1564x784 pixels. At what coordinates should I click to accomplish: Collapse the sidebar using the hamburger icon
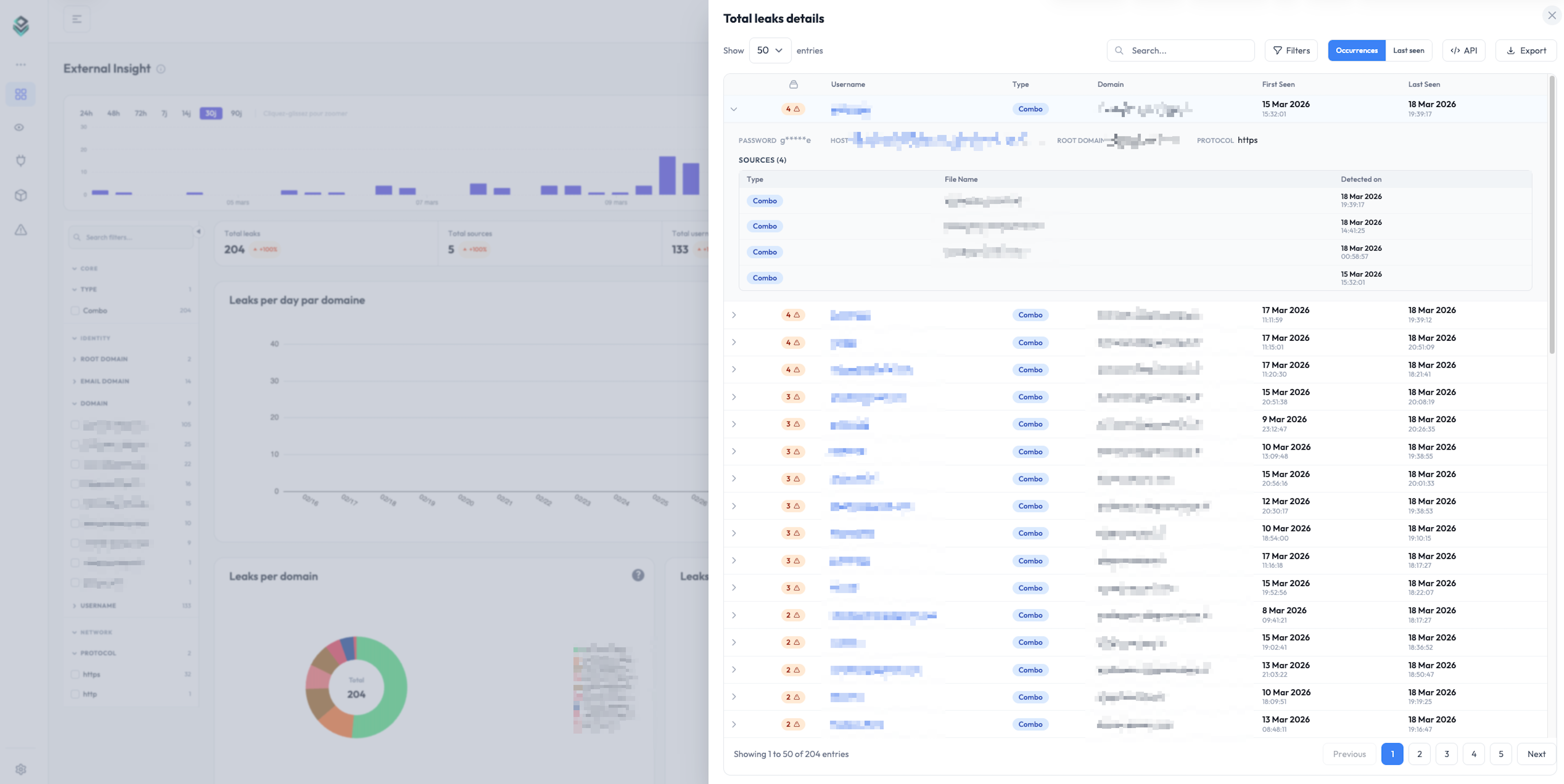pos(77,19)
